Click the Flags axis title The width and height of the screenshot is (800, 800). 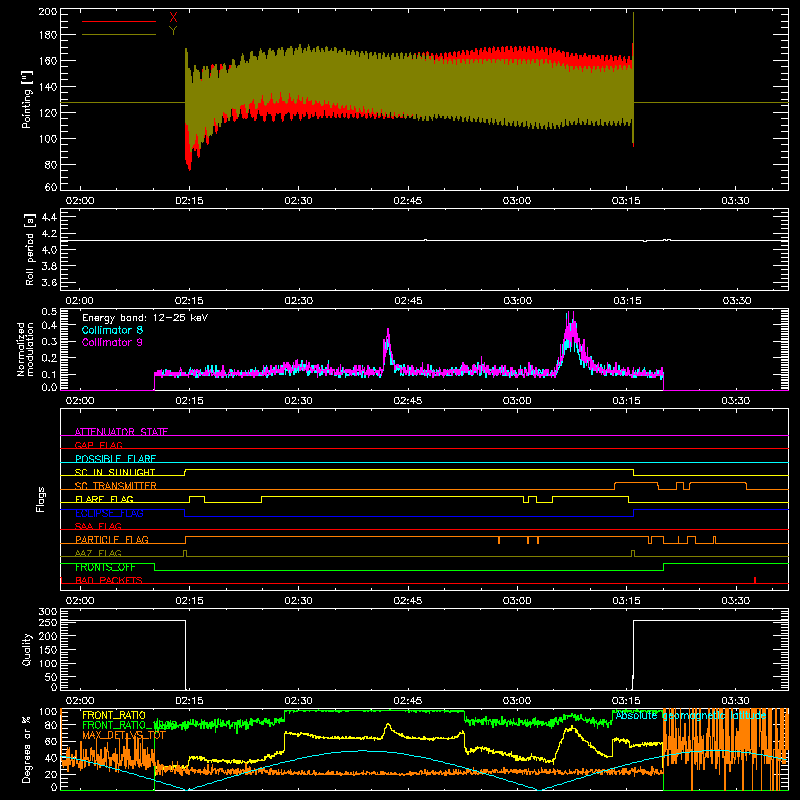pos(41,499)
